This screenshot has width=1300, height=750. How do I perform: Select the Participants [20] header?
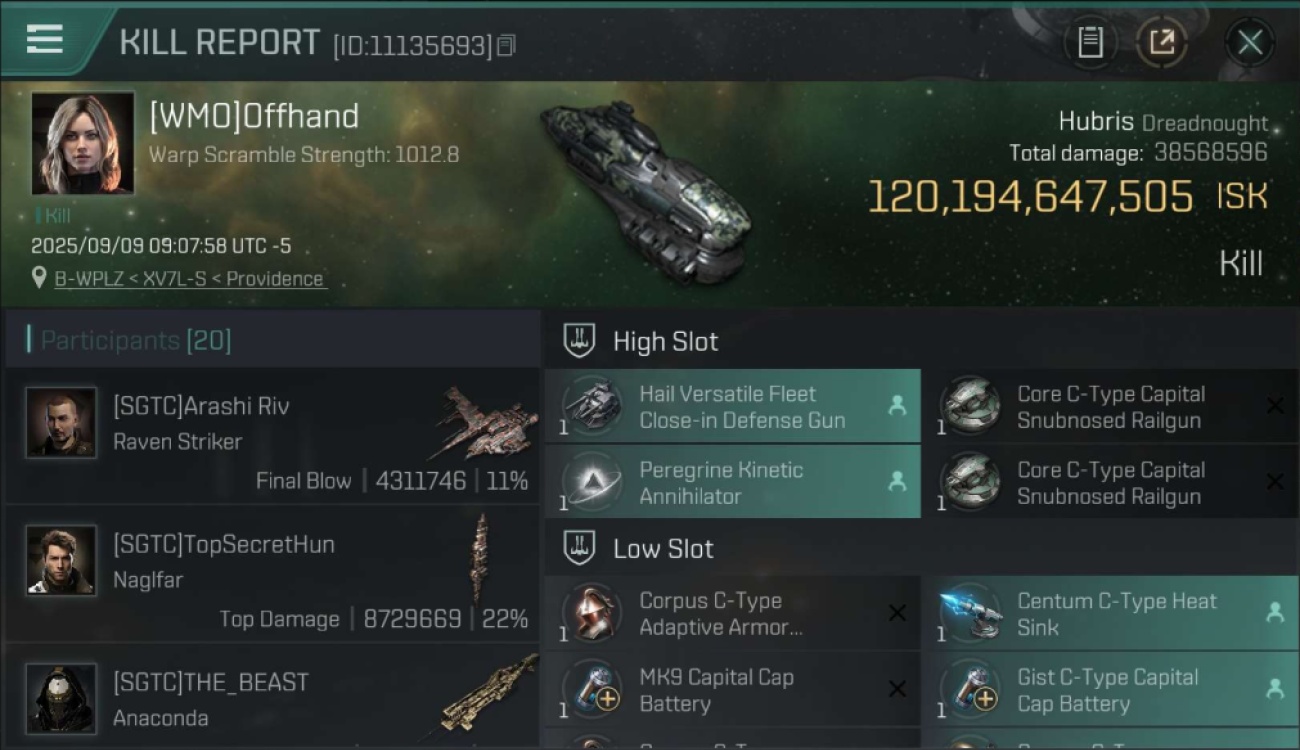pos(135,340)
